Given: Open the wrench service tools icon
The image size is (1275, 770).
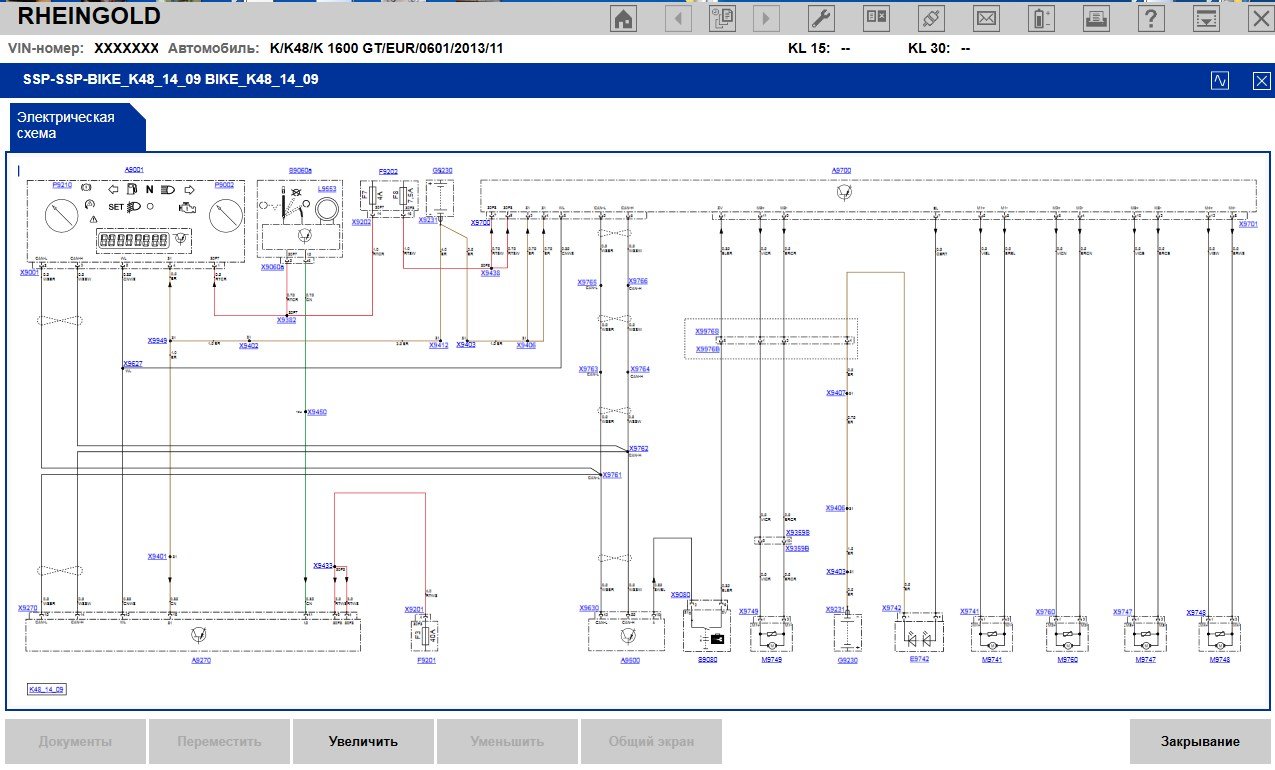Looking at the screenshot, I should pos(820,19).
